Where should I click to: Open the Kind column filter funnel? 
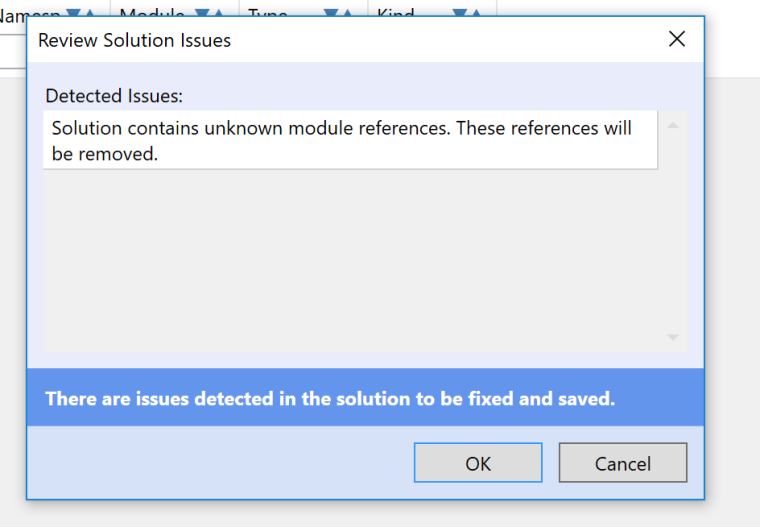pyautogui.click(x=459, y=12)
